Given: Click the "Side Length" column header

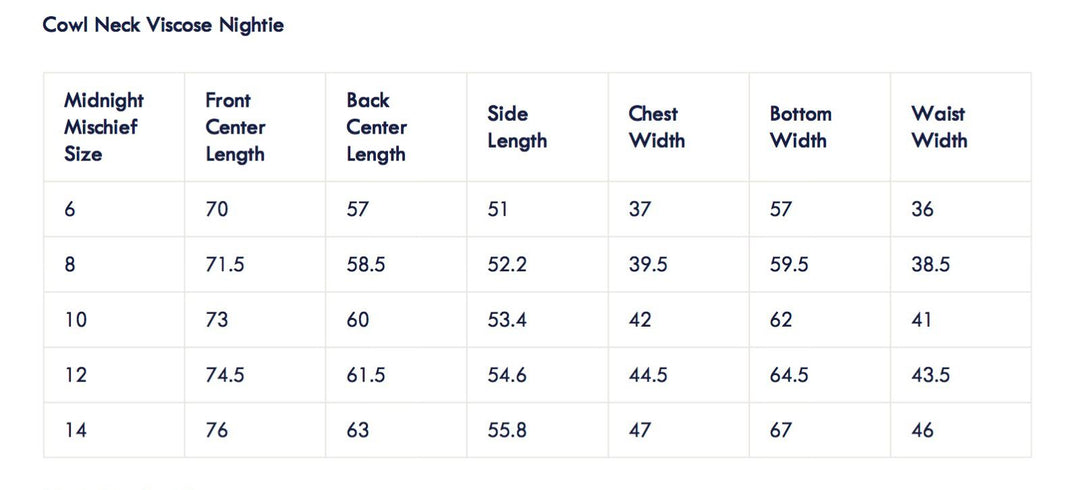Looking at the screenshot, I should tap(517, 127).
